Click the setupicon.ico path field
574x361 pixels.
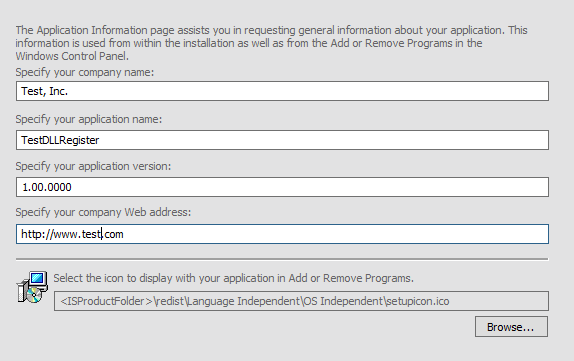pos(301,301)
